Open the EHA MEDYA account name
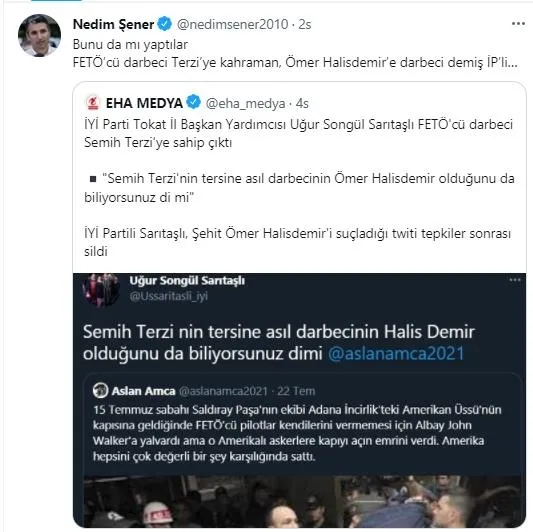 click(x=144, y=103)
